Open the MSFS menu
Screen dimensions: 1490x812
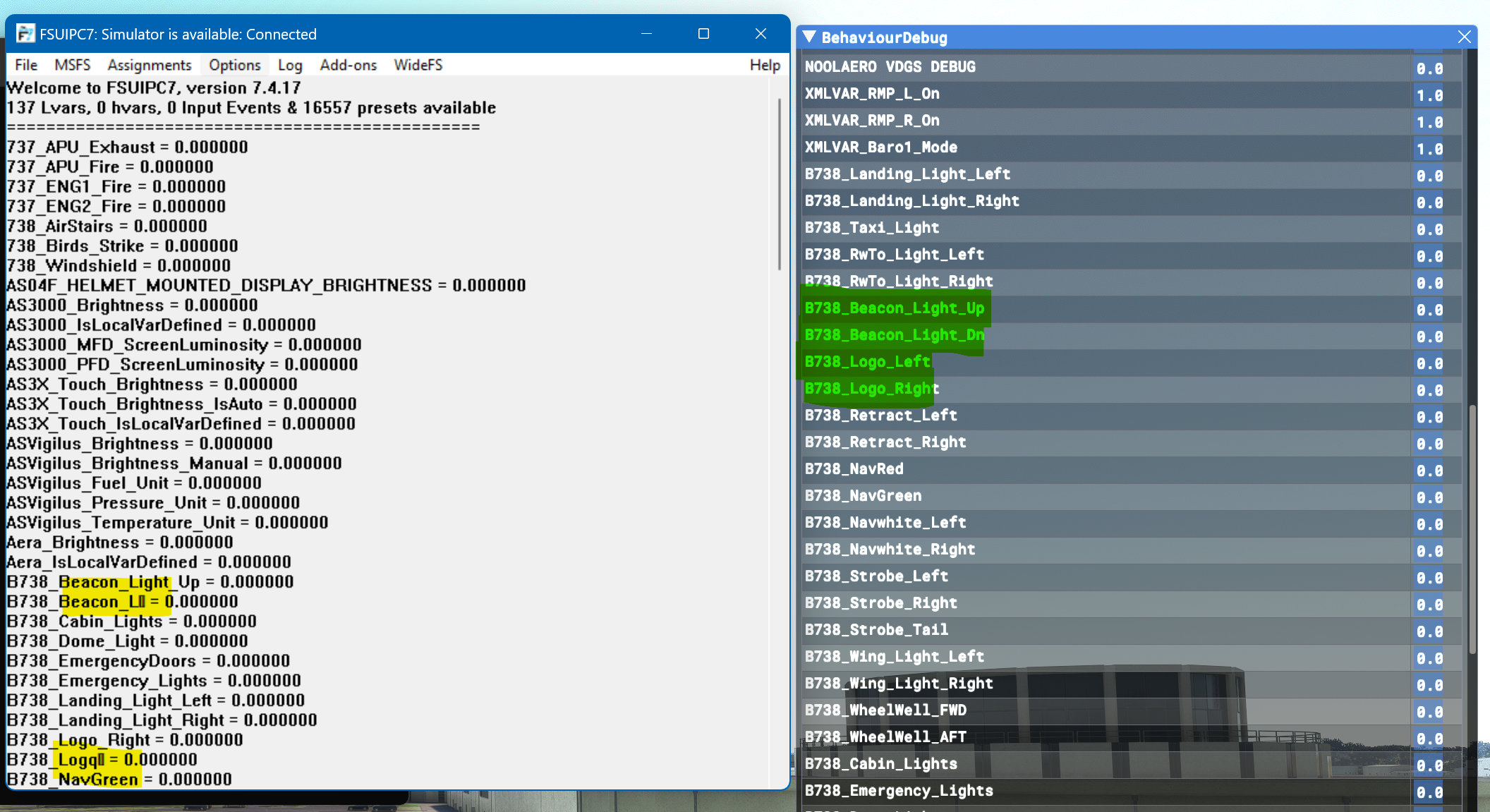pyautogui.click(x=73, y=65)
